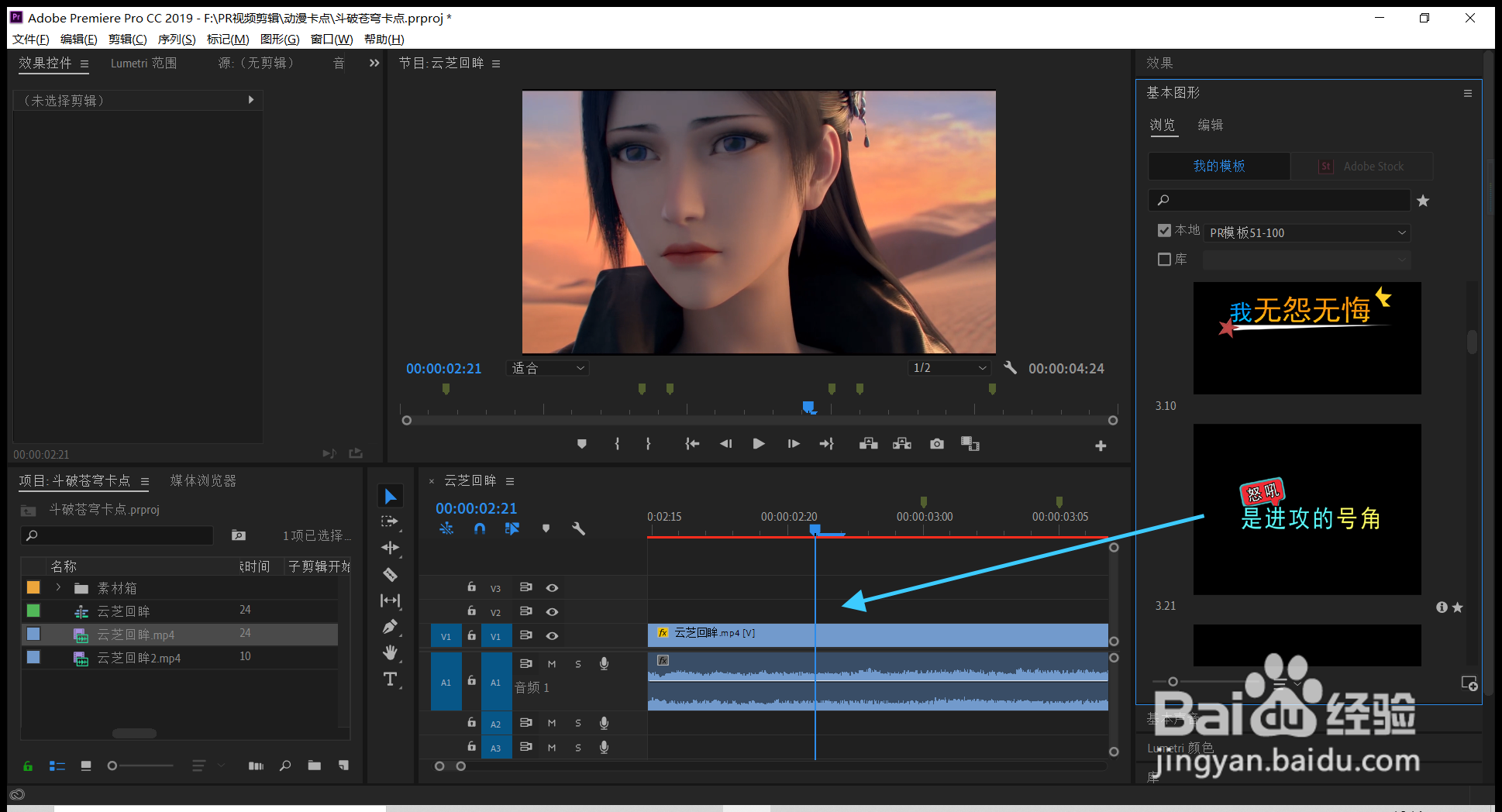The image size is (1502, 812).
Task: Select the Slip tool
Action: (391, 600)
